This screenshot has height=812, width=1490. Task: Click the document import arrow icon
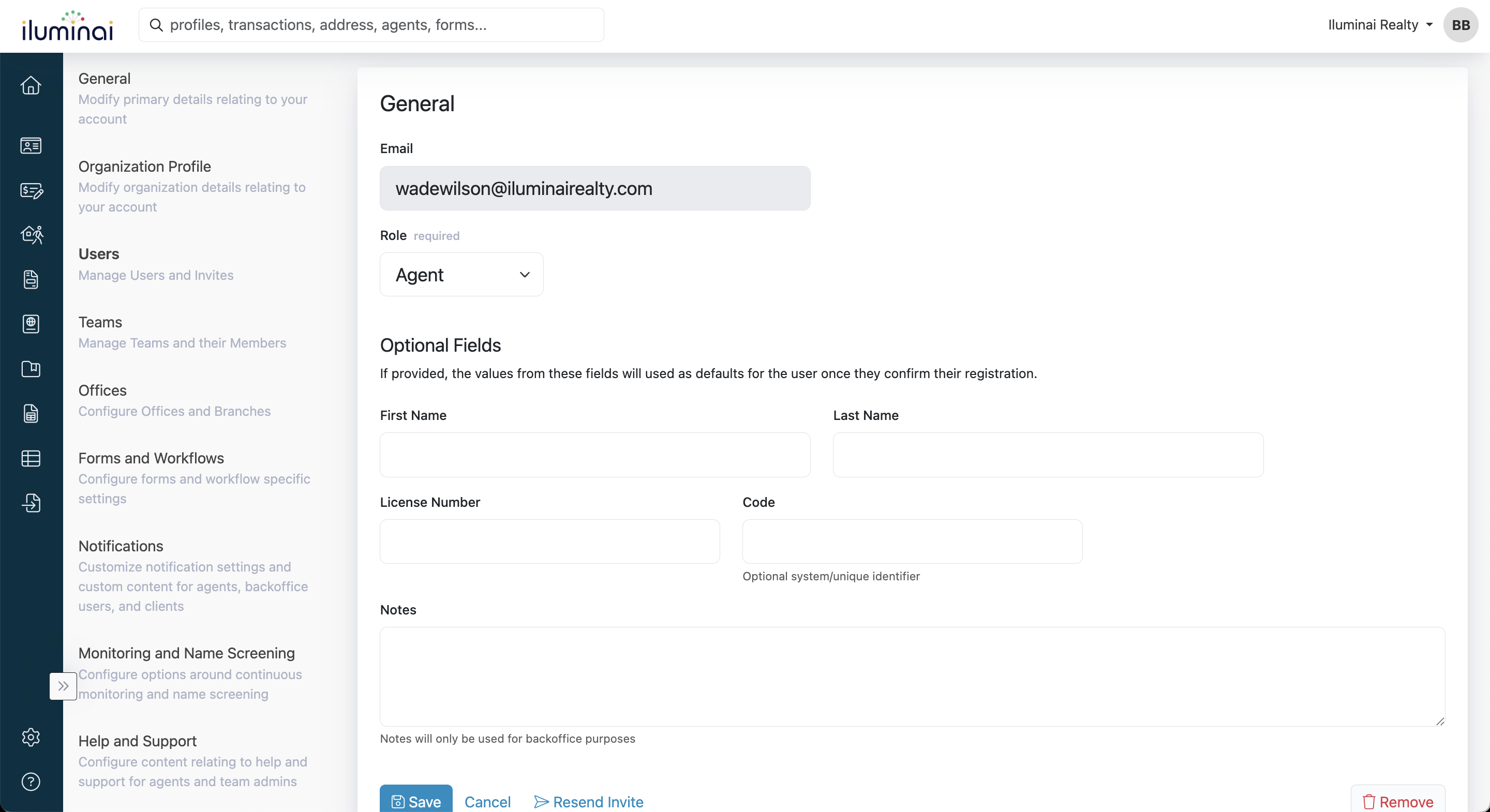click(31, 503)
